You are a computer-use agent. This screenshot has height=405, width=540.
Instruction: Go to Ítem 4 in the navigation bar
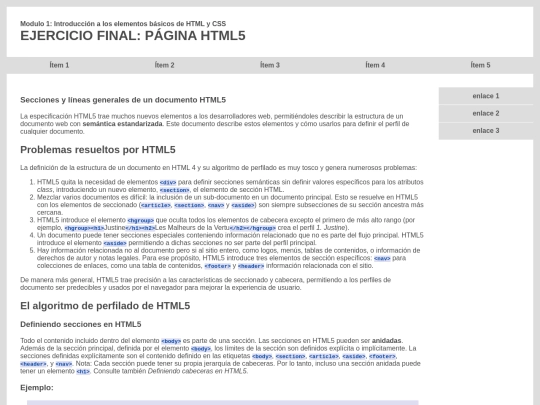click(375, 65)
